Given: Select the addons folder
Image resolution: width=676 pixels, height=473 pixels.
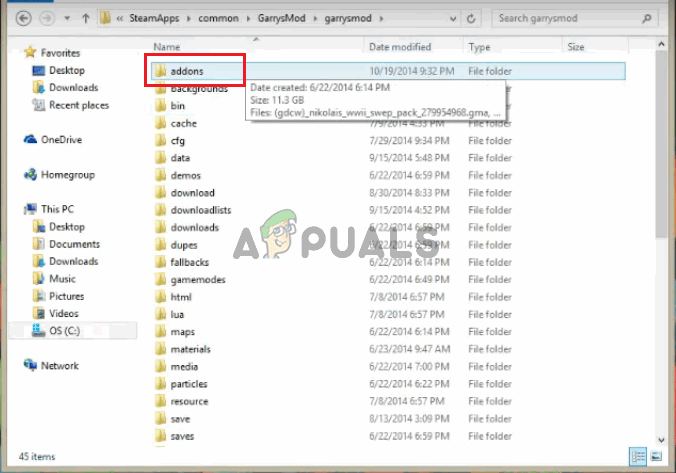Looking at the screenshot, I should [388, 71].
